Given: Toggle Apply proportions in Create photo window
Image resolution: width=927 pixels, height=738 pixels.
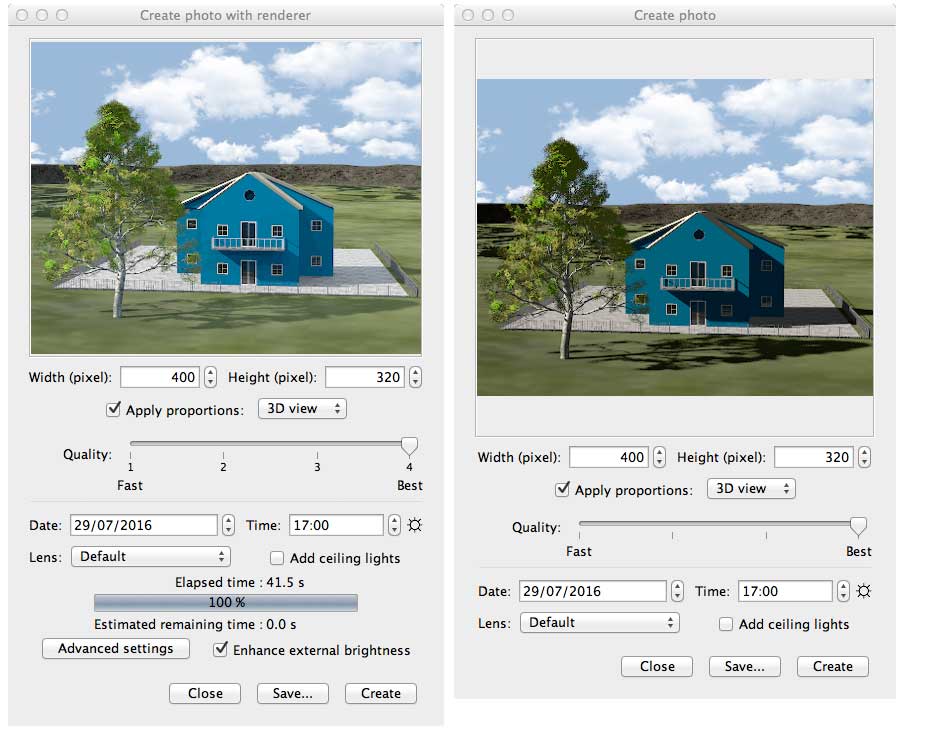Looking at the screenshot, I should (562, 490).
